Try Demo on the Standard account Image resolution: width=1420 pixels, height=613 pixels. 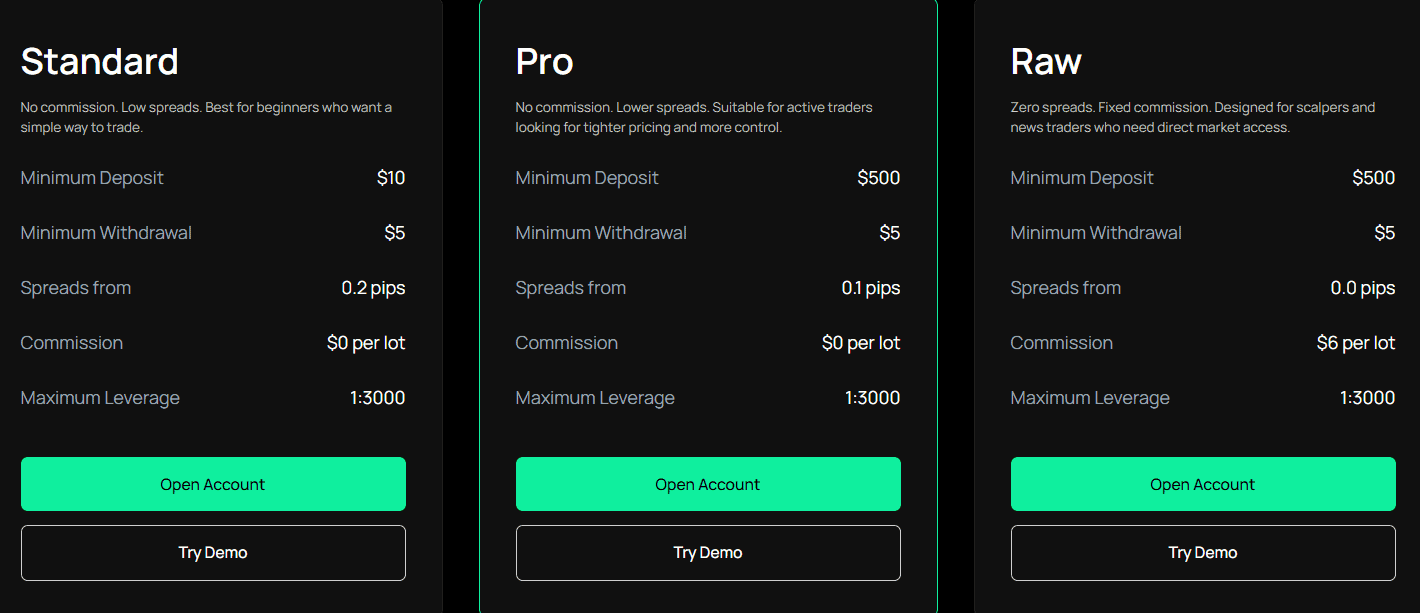coord(213,552)
